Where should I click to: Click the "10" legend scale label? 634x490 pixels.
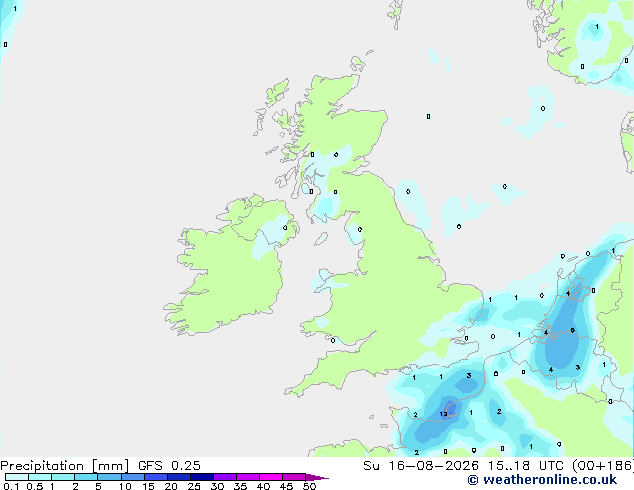click(125, 486)
